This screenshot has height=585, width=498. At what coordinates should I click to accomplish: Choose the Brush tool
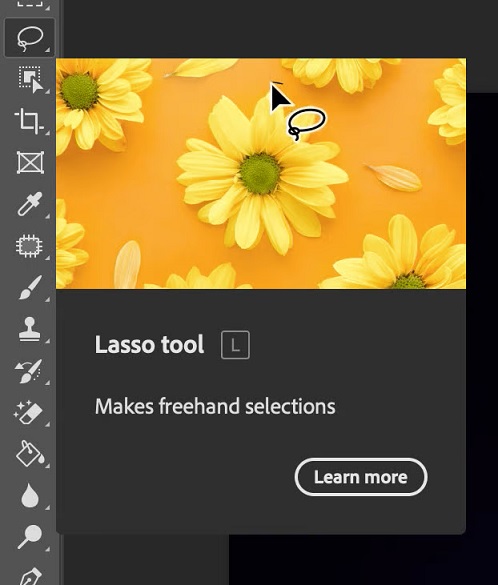pos(30,287)
